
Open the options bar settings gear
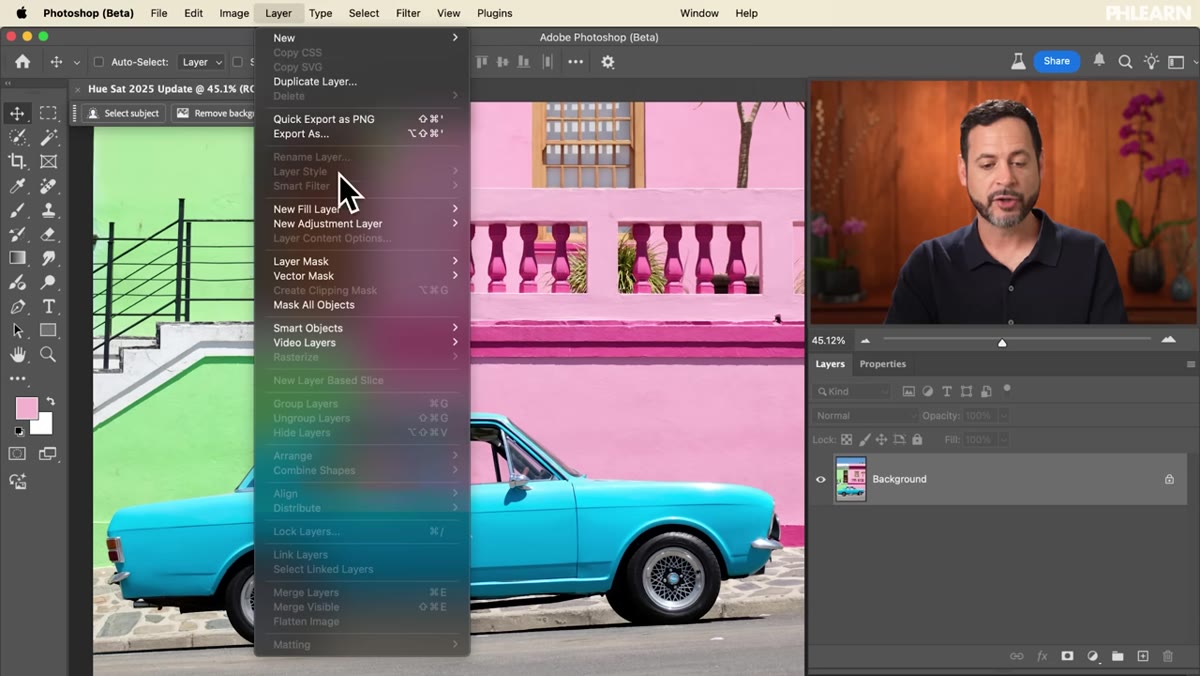[608, 62]
